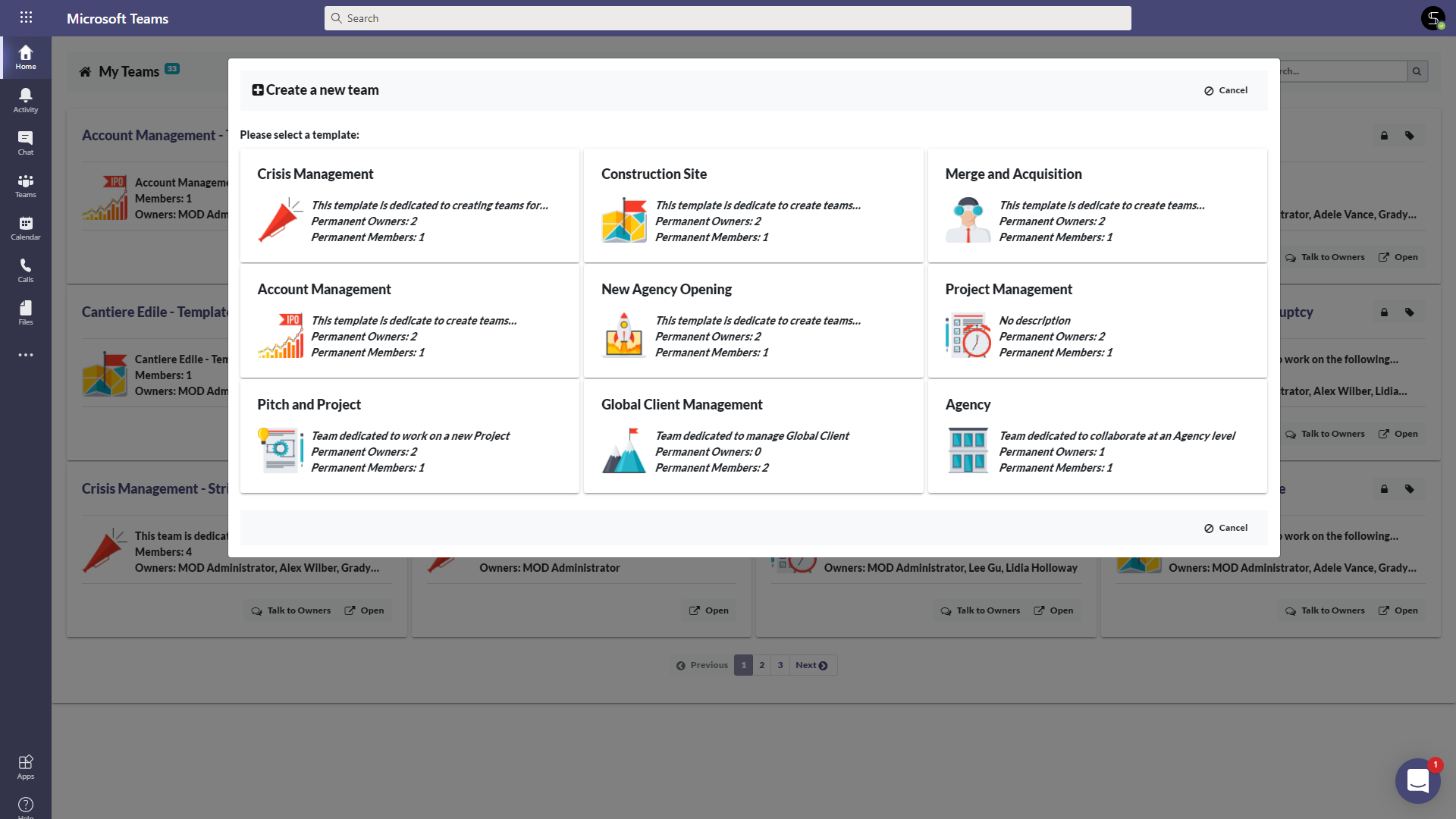The height and width of the screenshot is (819, 1456).
Task: Click 'Permanent Owners: 0' in Global Client card
Action: coord(708,452)
